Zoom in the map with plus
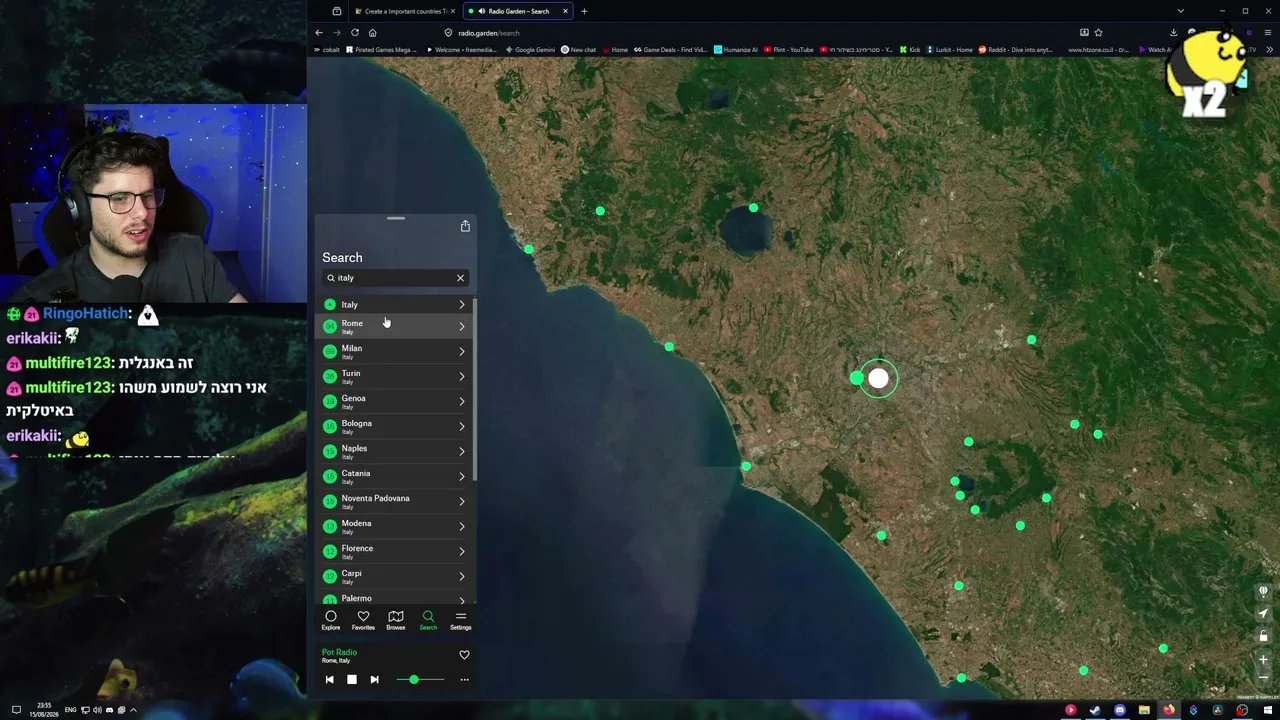The height and width of the screenshot is (720, 1280). point(1263,660)
